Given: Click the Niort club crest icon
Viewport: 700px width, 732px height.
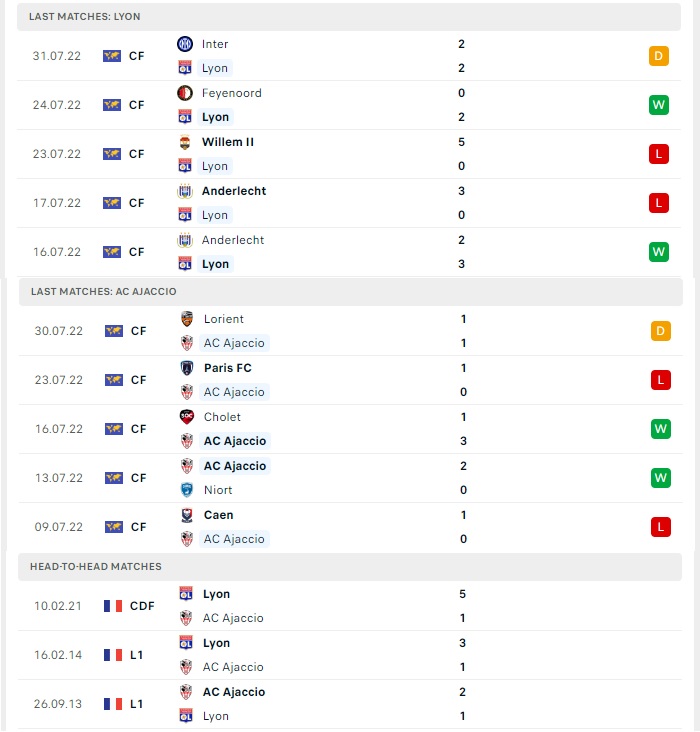Looking at the screenshot, I should 187,490.
